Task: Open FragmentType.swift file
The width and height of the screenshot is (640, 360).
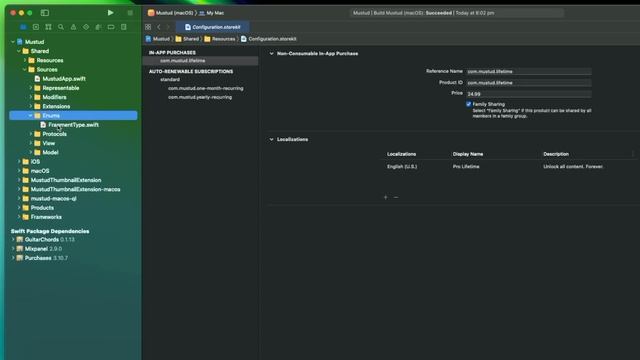Action: 73,124
